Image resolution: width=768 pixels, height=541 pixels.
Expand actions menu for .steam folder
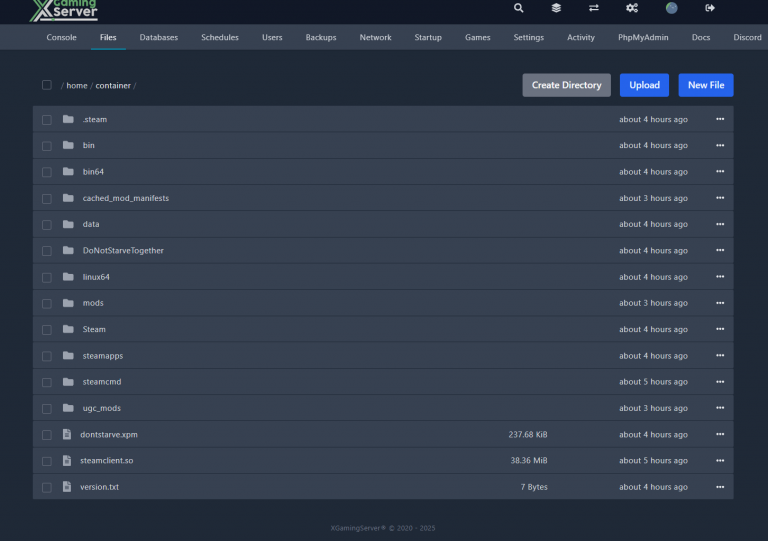point(720,120)
